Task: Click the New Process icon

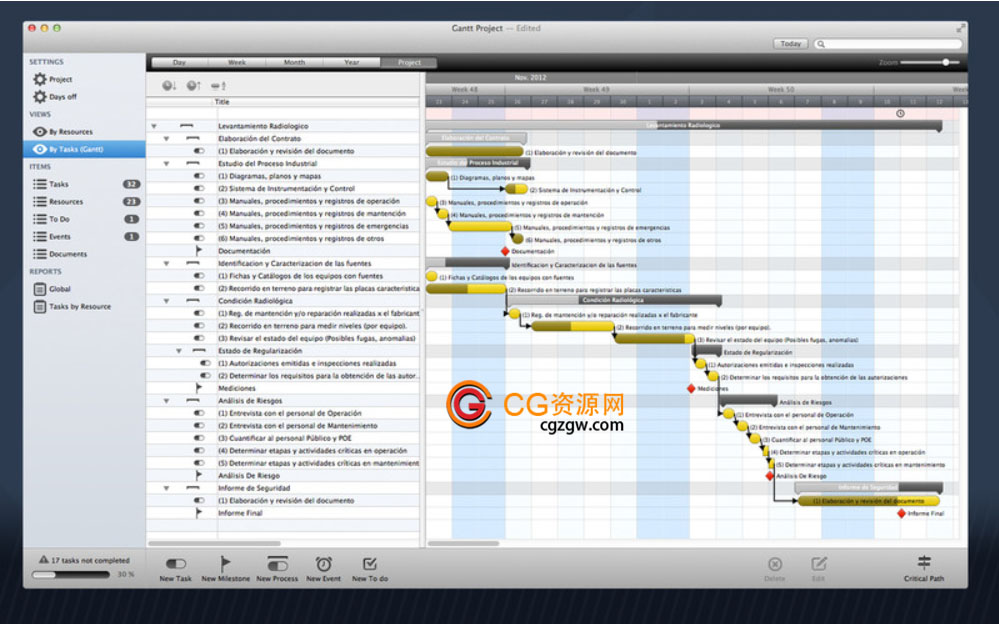Action: pyautogui.click(x=277, y=565)
